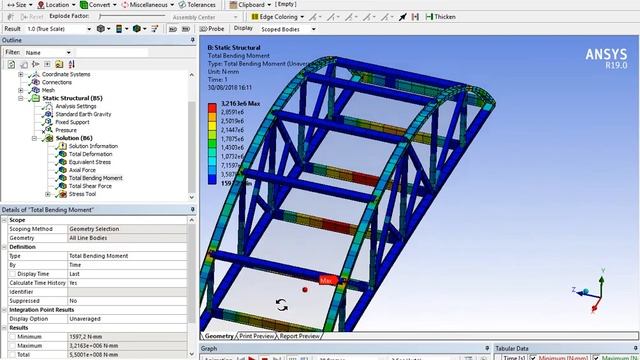
Task: Collapse the Static Structural (B5) node
Action: point(20,98)
